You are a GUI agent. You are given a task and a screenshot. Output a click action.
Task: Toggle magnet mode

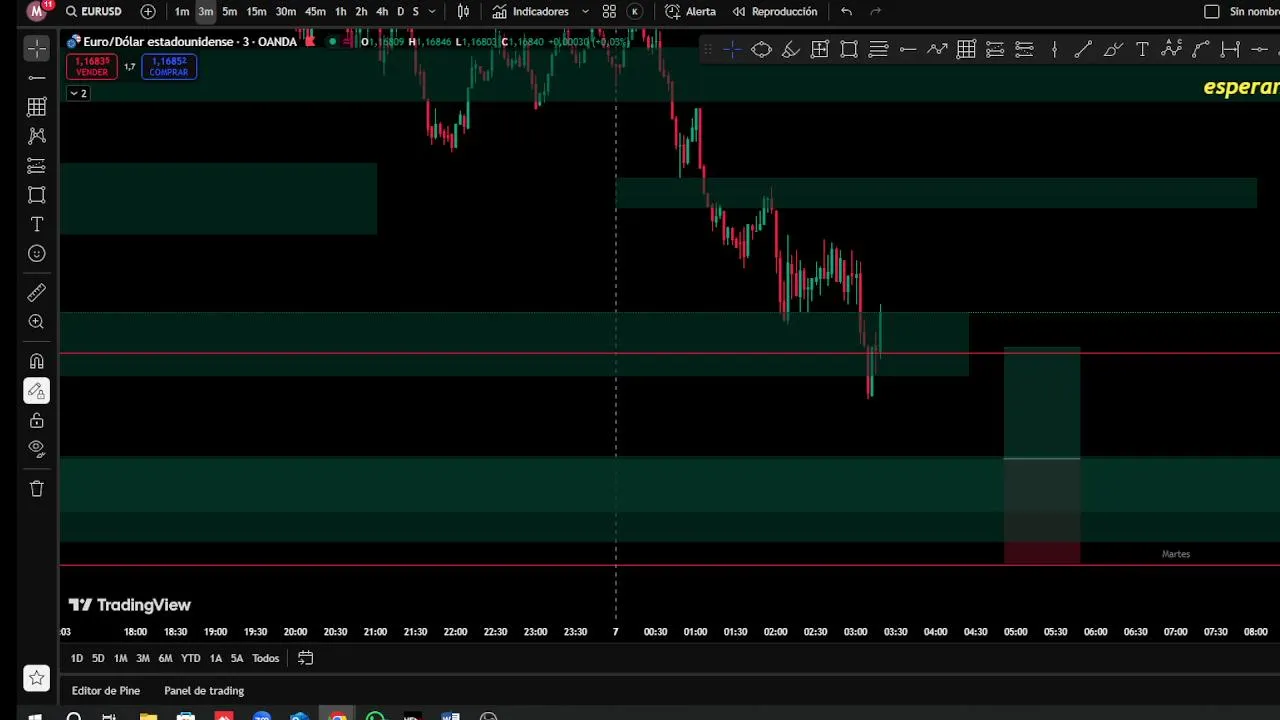pyautogui.click(x=37, y=361)
